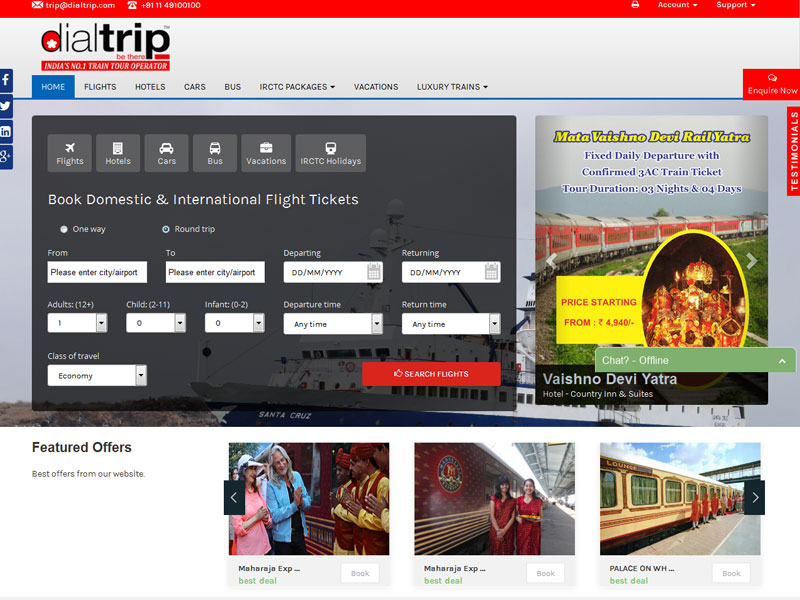
Task: Click the To city/airport field
Action: 215,272
